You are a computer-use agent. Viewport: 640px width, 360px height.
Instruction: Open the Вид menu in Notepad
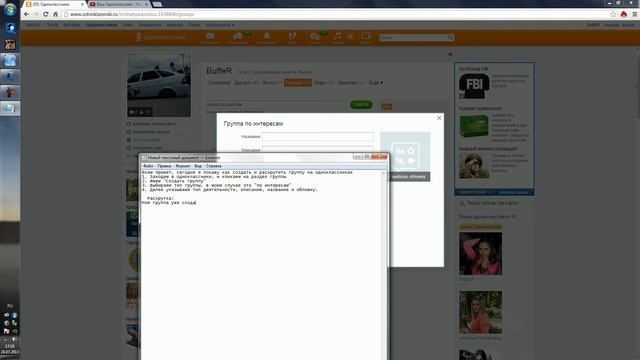point(198,166)
